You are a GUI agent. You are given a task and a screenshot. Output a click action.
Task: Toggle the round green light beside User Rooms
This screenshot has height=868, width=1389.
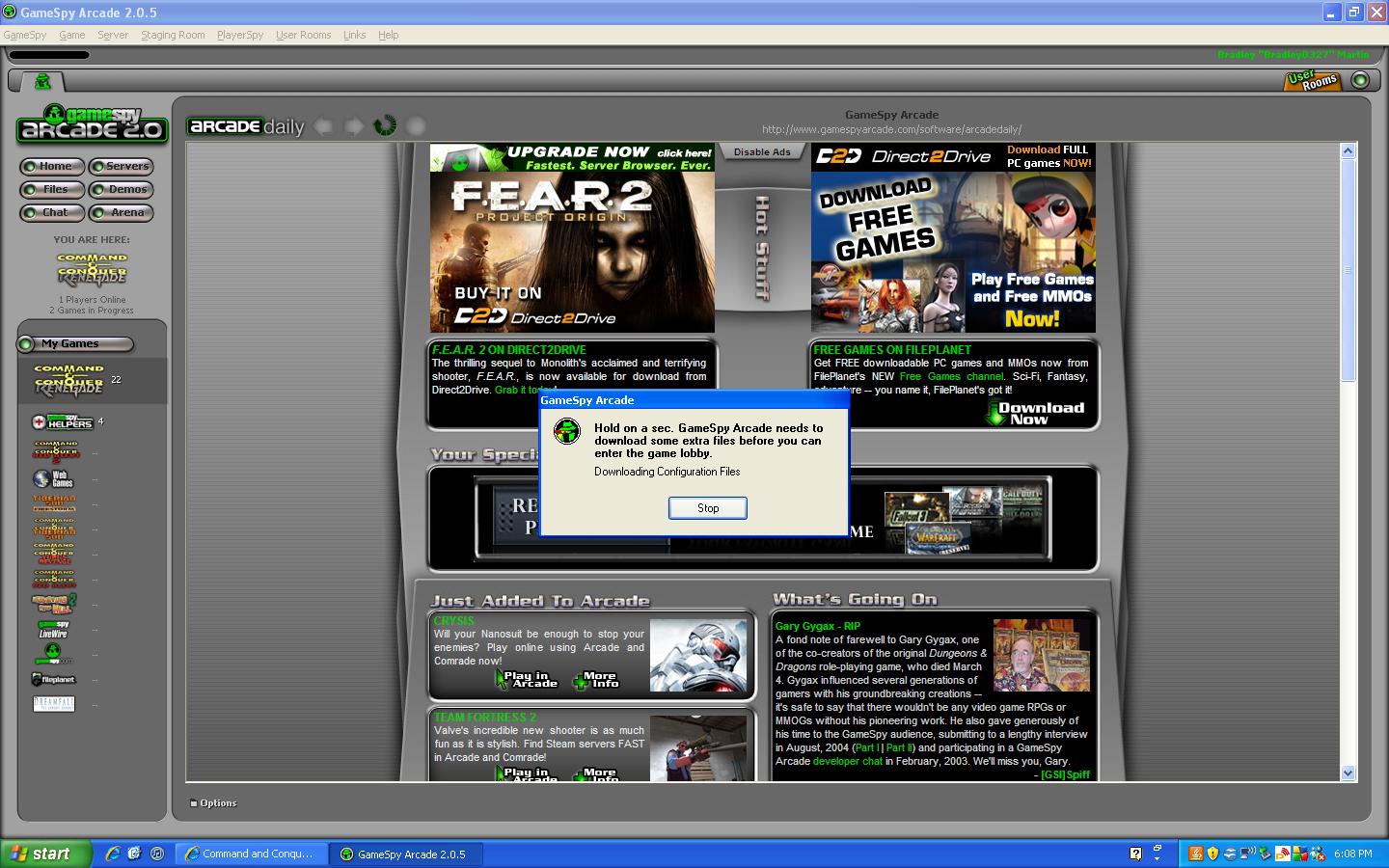click(x=1360, y=80)
